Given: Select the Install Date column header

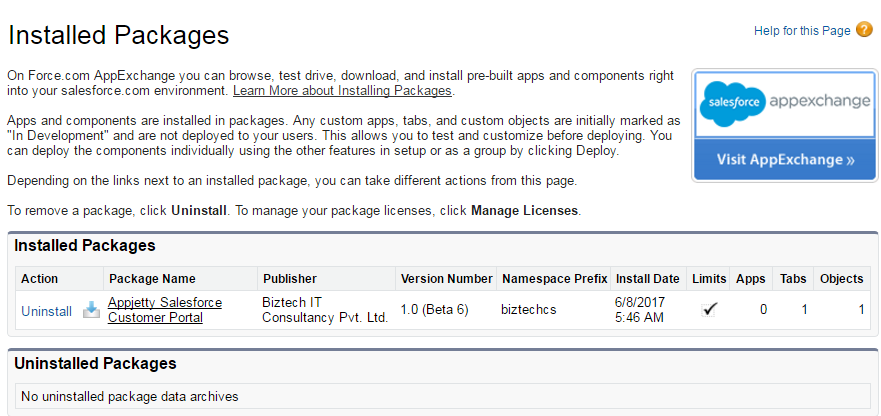Looking at the screenshot, I should click(x=648, y=279).
